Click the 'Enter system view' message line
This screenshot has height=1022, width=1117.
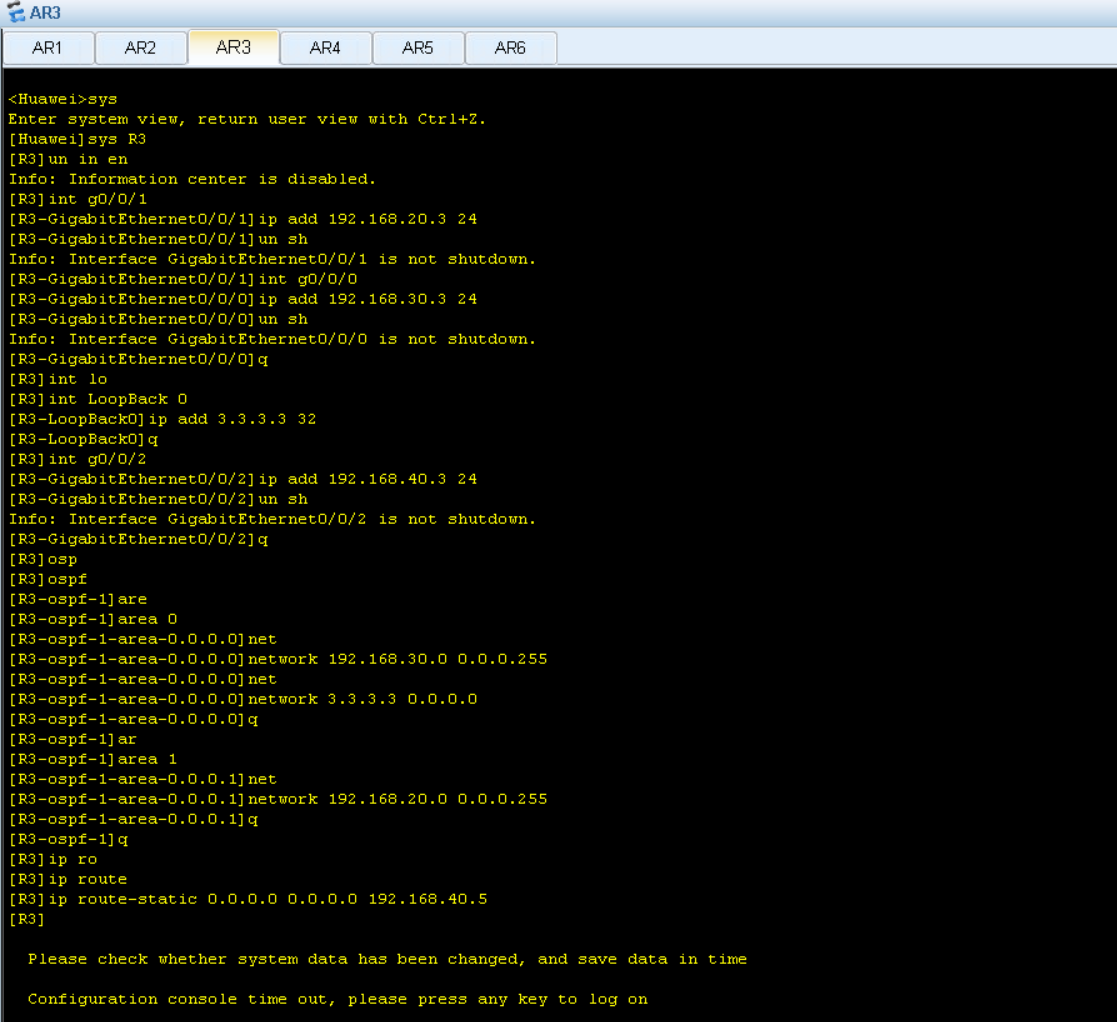click(247, 119)
